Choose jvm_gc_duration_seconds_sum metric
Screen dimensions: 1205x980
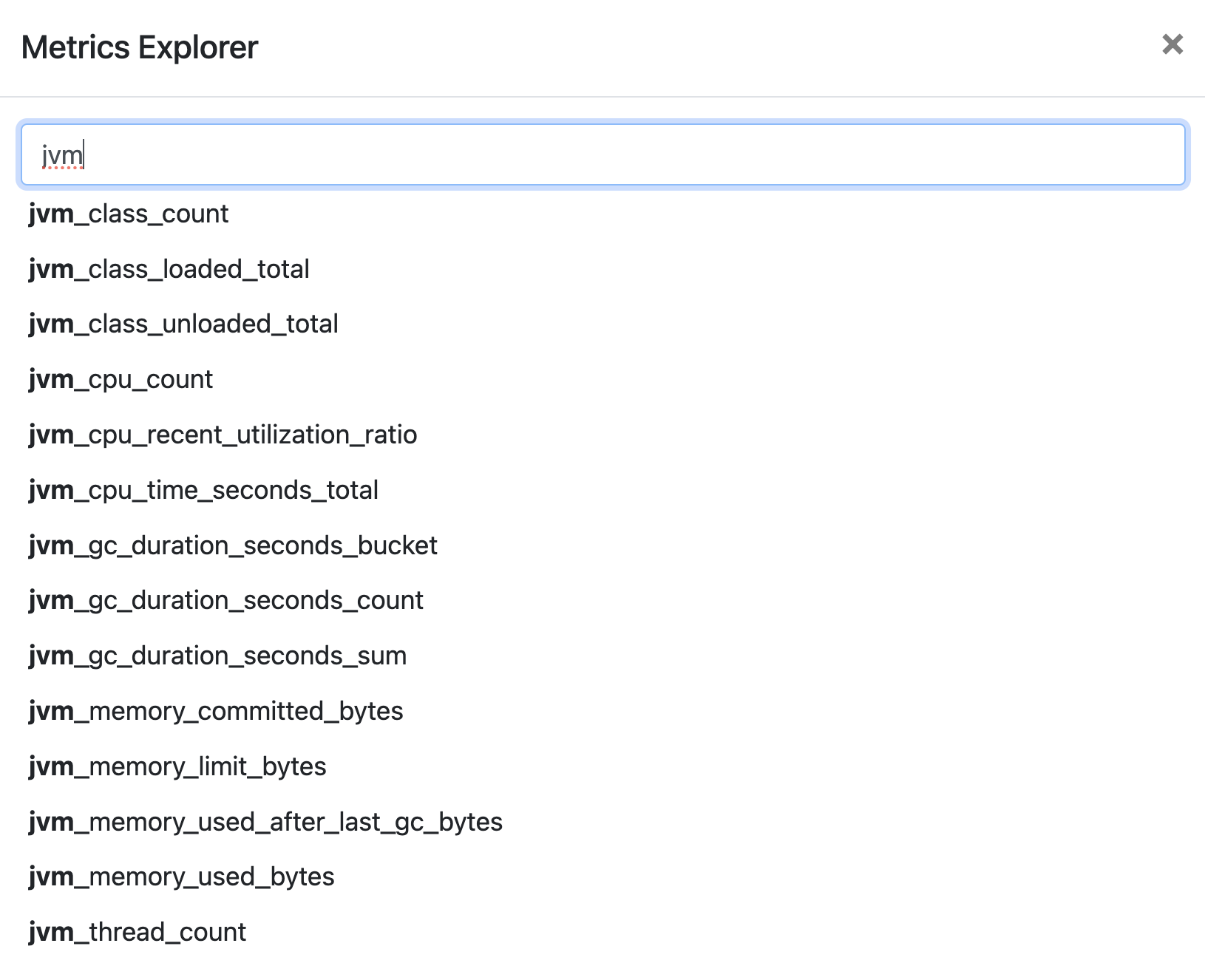click(217, 656)
